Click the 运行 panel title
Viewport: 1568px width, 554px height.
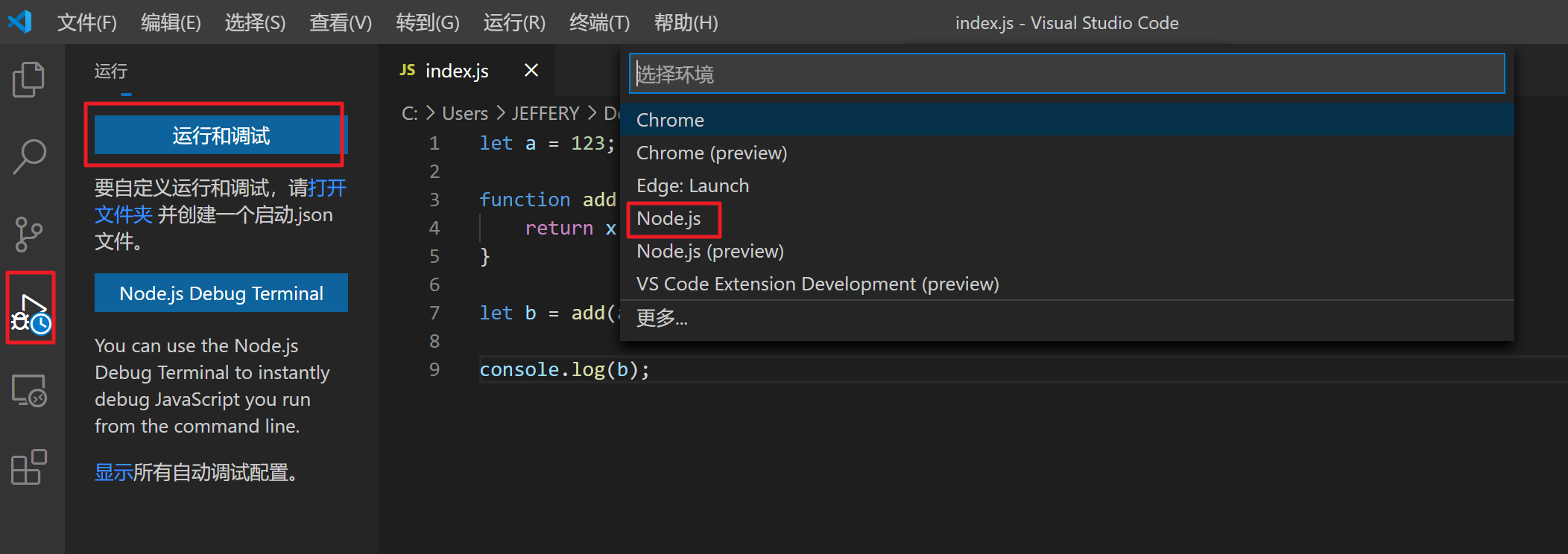coord(111,71)
